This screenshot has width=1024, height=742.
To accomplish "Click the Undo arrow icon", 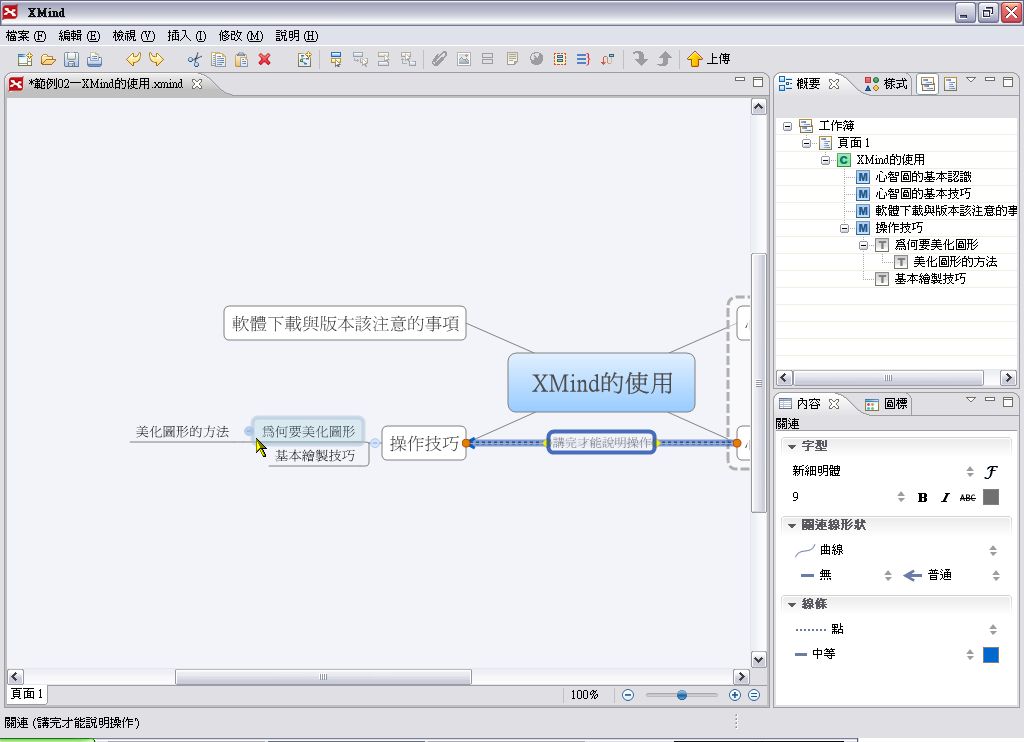I will 133,59.
